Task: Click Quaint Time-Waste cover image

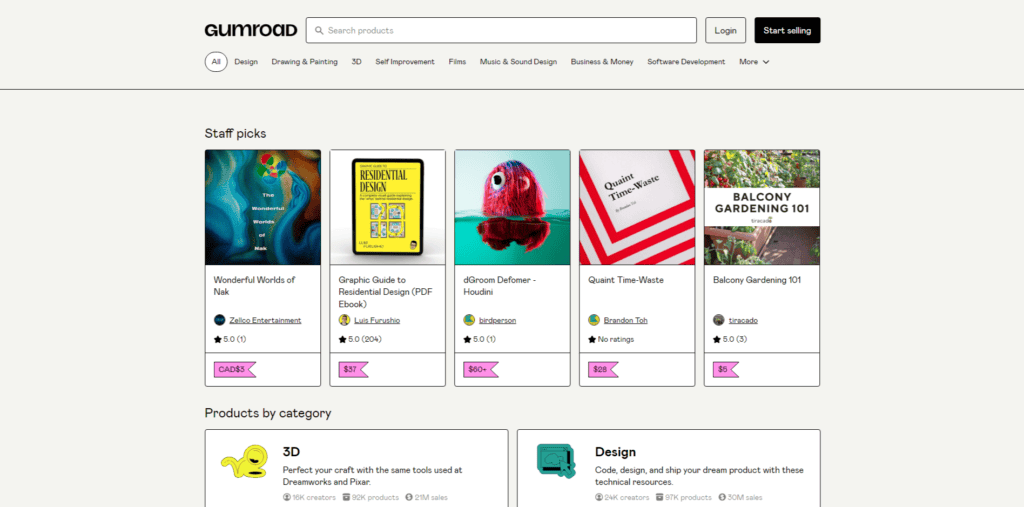Action: (x=637, y=207)
